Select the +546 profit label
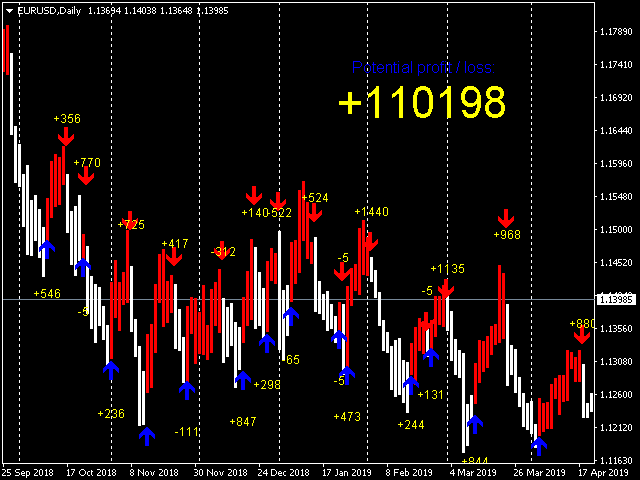The height and width of the screenshot is (480, 640). tap(47, 293)
